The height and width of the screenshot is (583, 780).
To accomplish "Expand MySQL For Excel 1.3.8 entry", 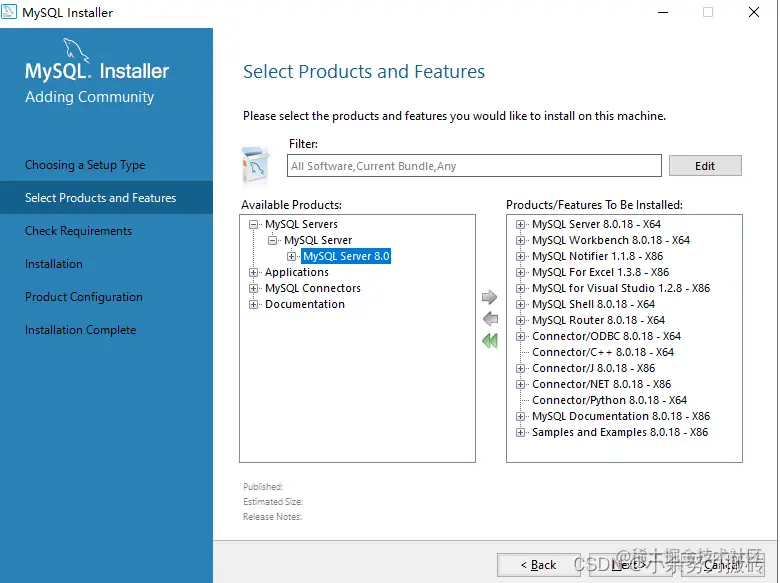I will coord(520,272).
